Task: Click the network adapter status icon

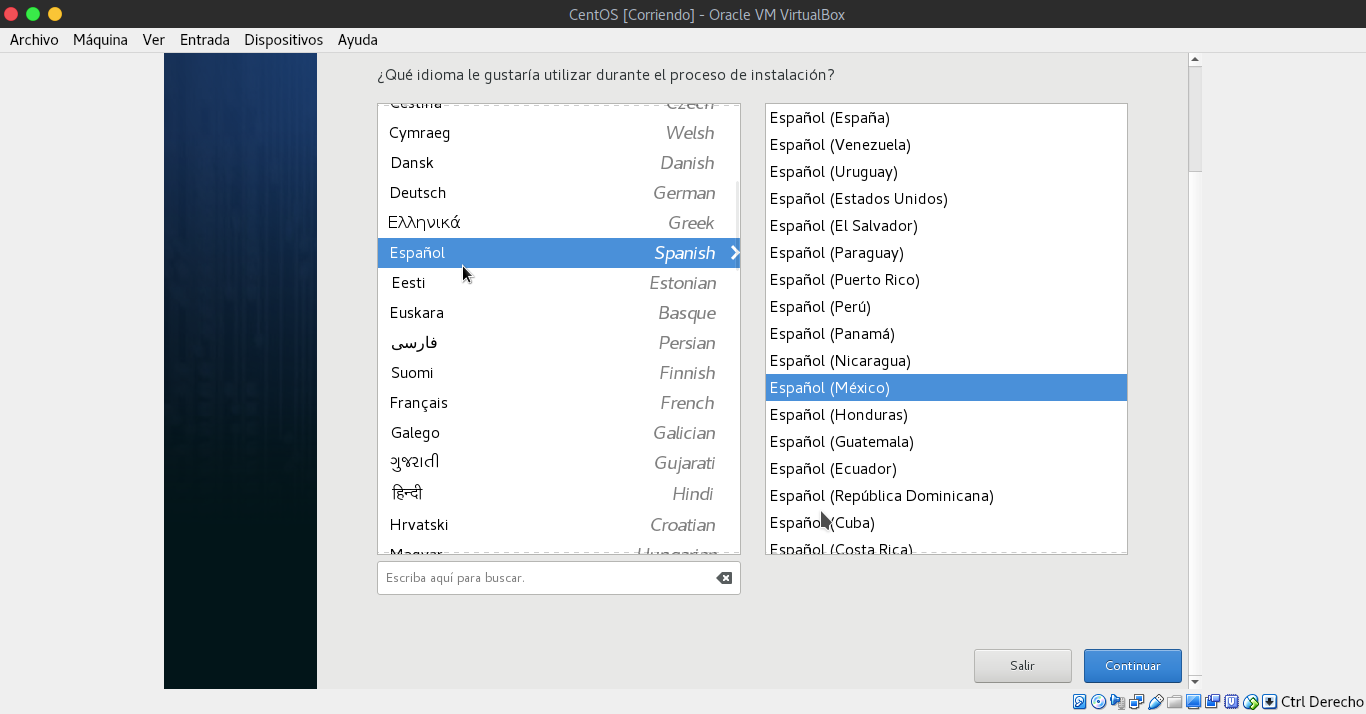Action: pos(1137,701)
